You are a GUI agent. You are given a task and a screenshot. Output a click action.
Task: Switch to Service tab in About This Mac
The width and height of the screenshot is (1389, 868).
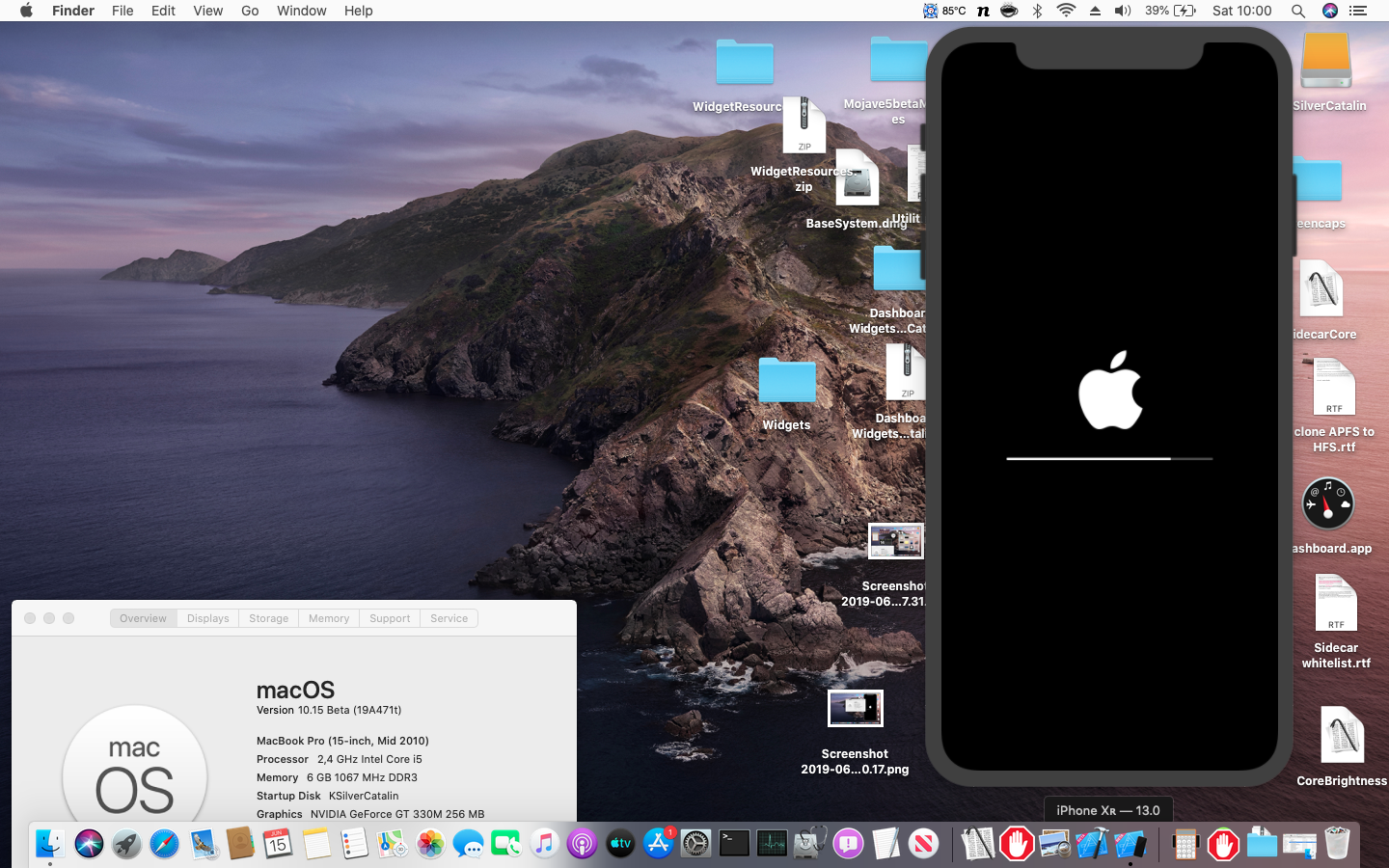(449, 618)
